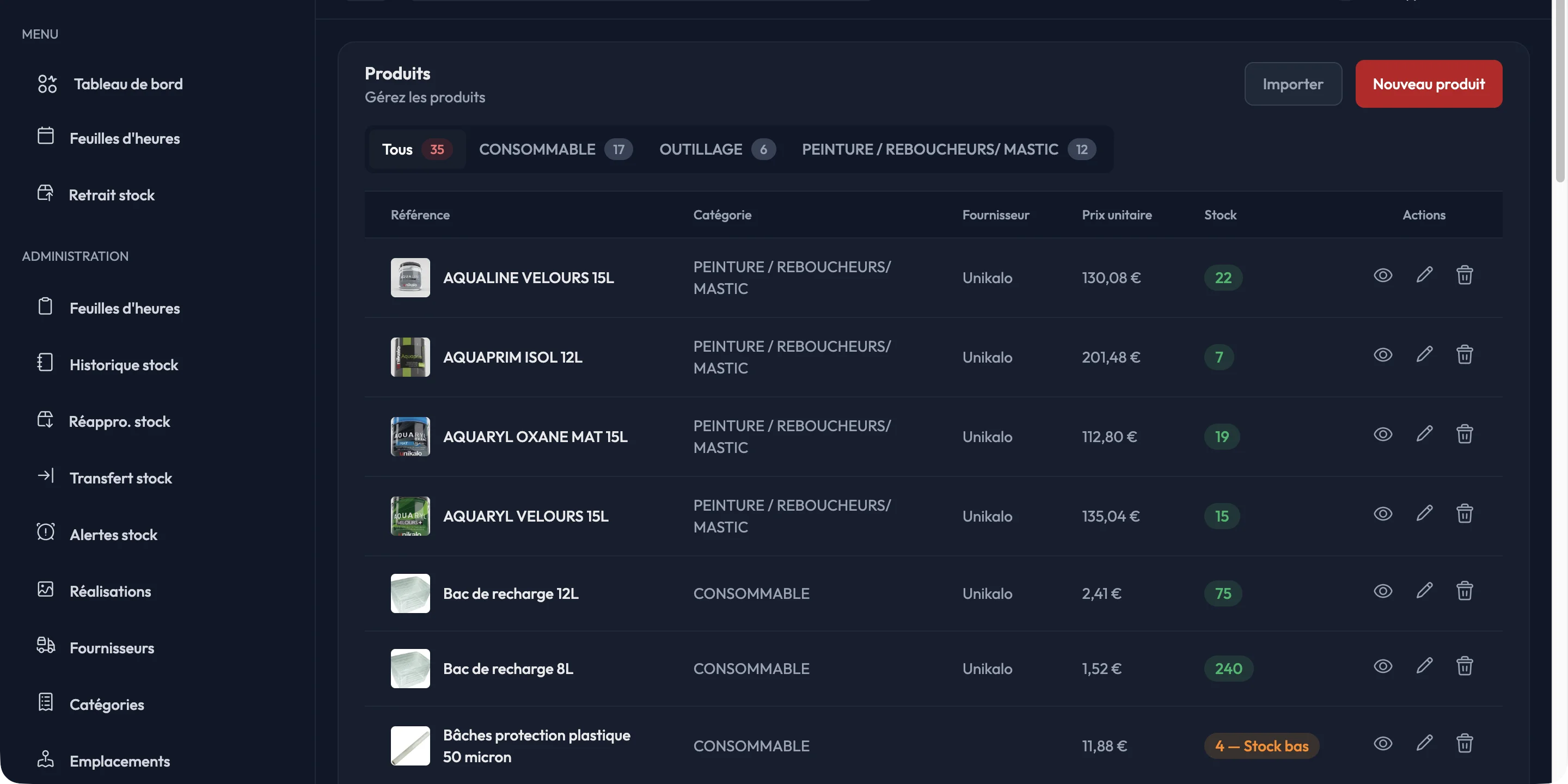This screenshot has height=784, width=1568.
Task: View AQUARYL OXANE MAT 15L details eye icon
Action: click(x=1382, y=434)
